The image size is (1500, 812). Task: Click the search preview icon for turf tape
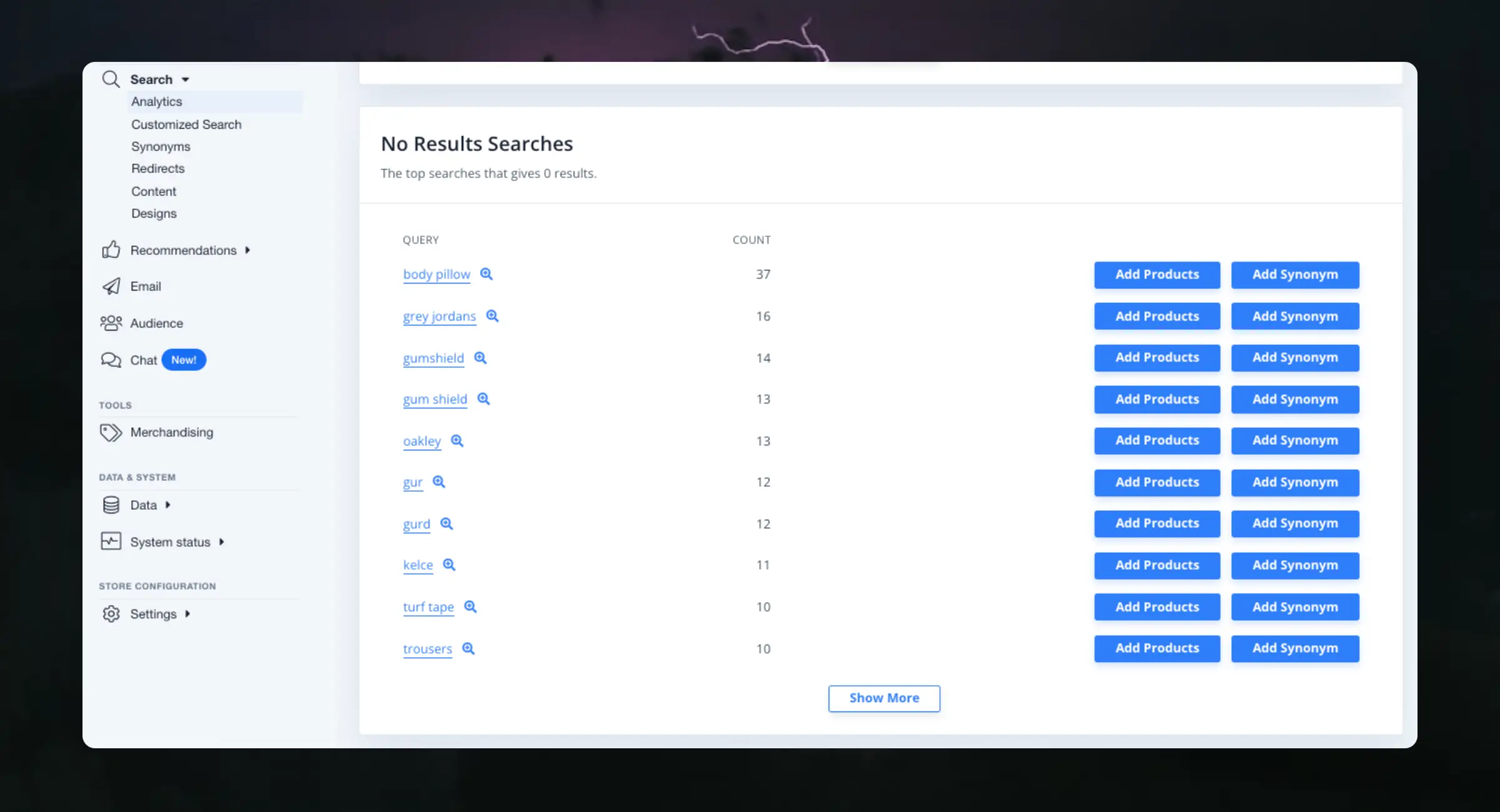[x=471, y=606]
